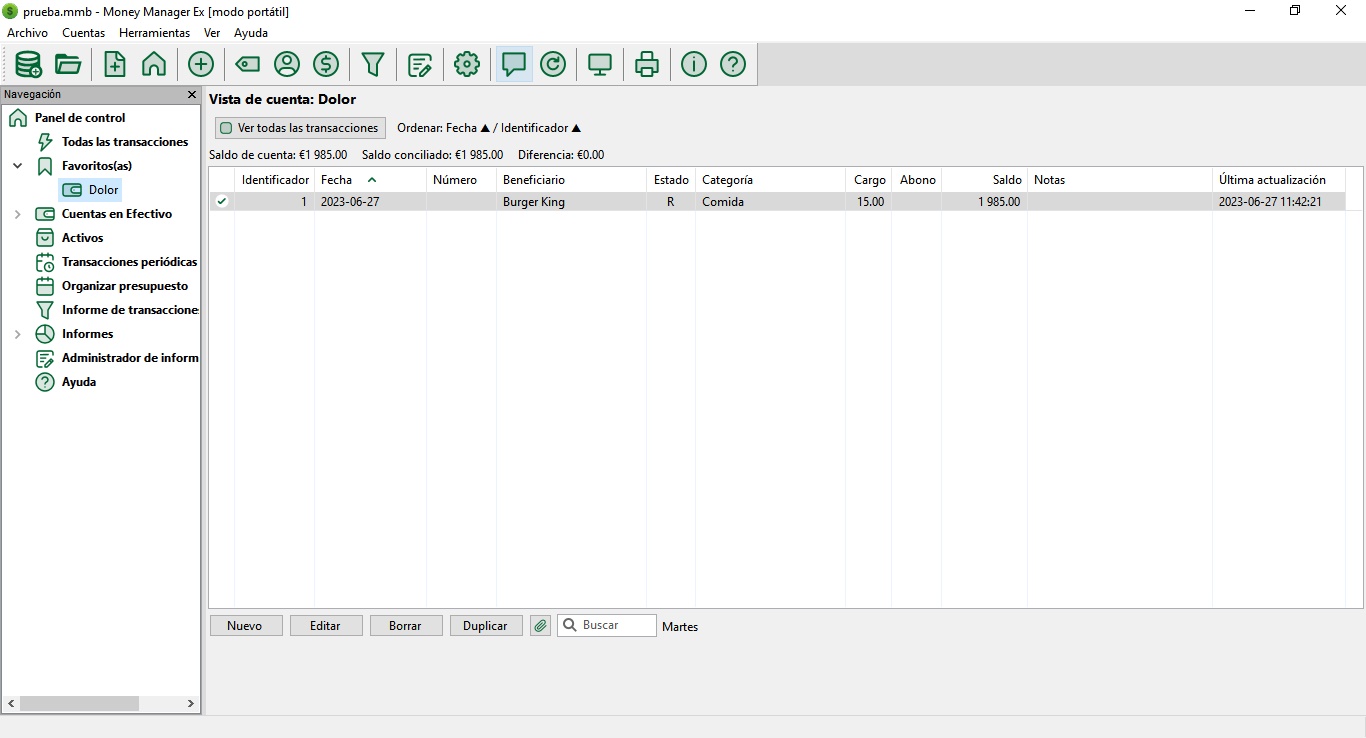Sort by the Saldo column header

tap(984, 180)
